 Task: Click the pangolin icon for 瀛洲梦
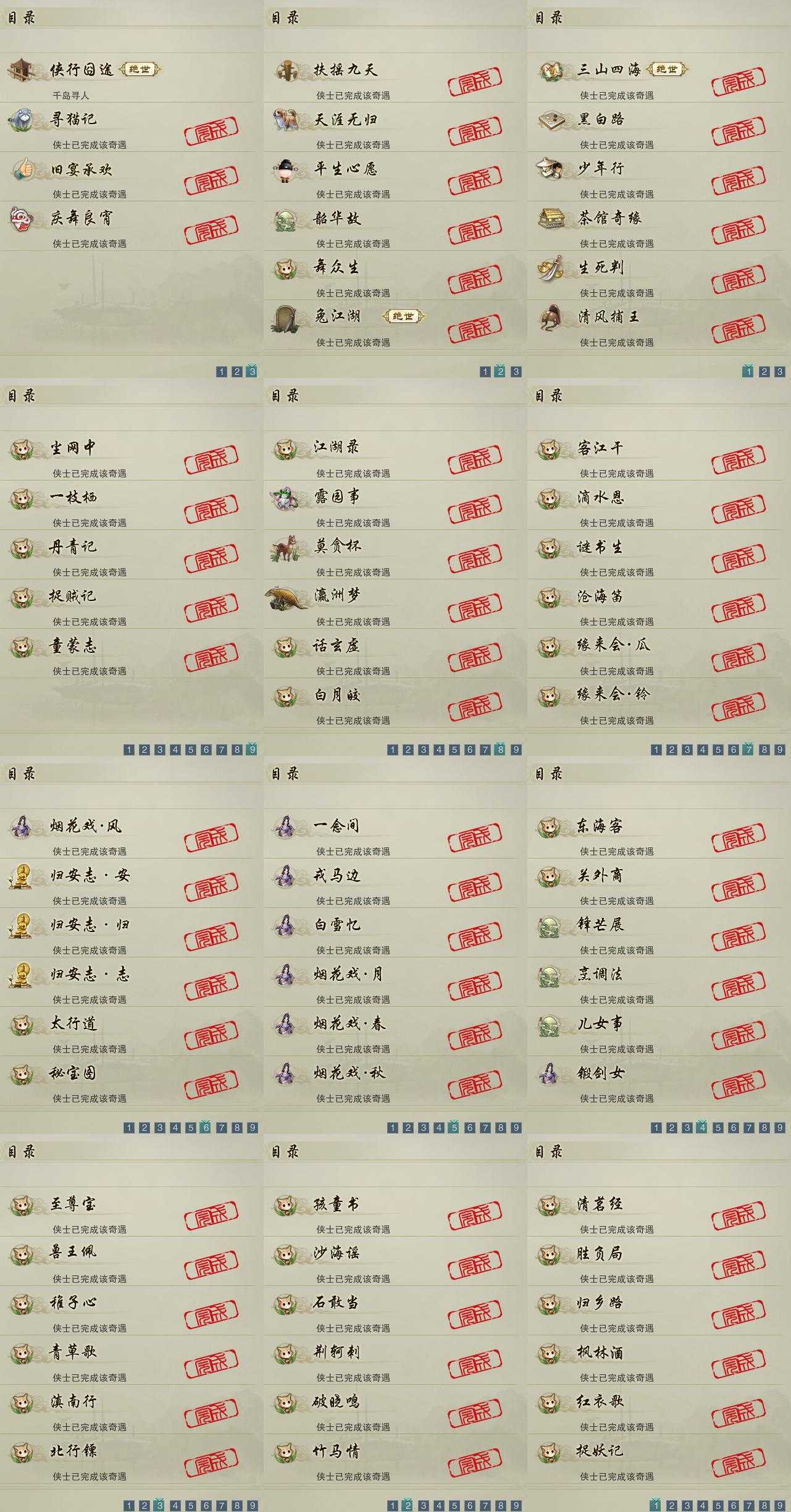pos(286,597)
